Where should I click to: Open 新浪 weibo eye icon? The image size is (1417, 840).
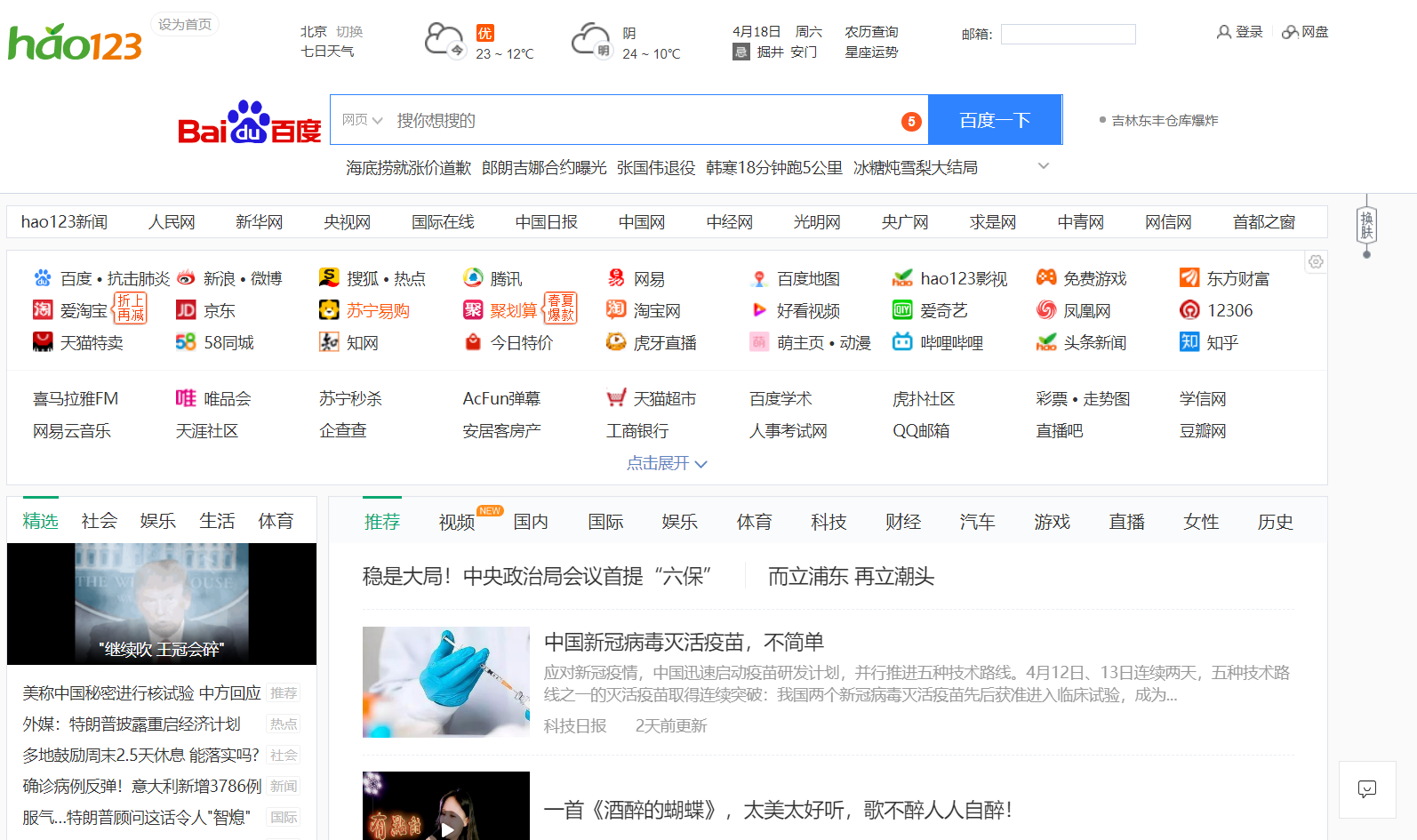186,278
